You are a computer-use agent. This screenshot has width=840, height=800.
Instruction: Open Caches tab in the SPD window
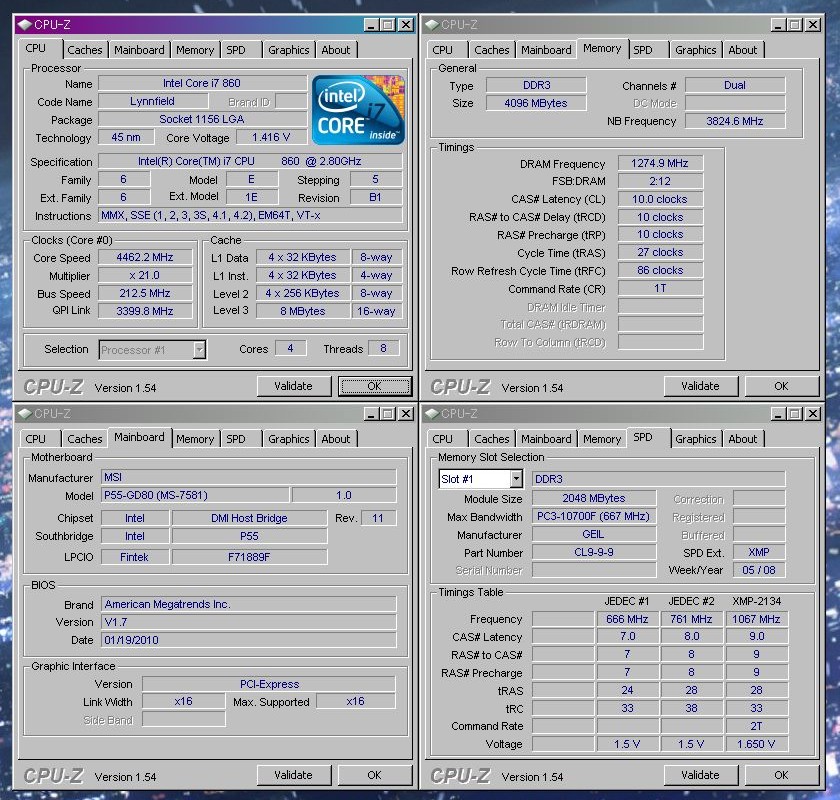click(492, 439)
